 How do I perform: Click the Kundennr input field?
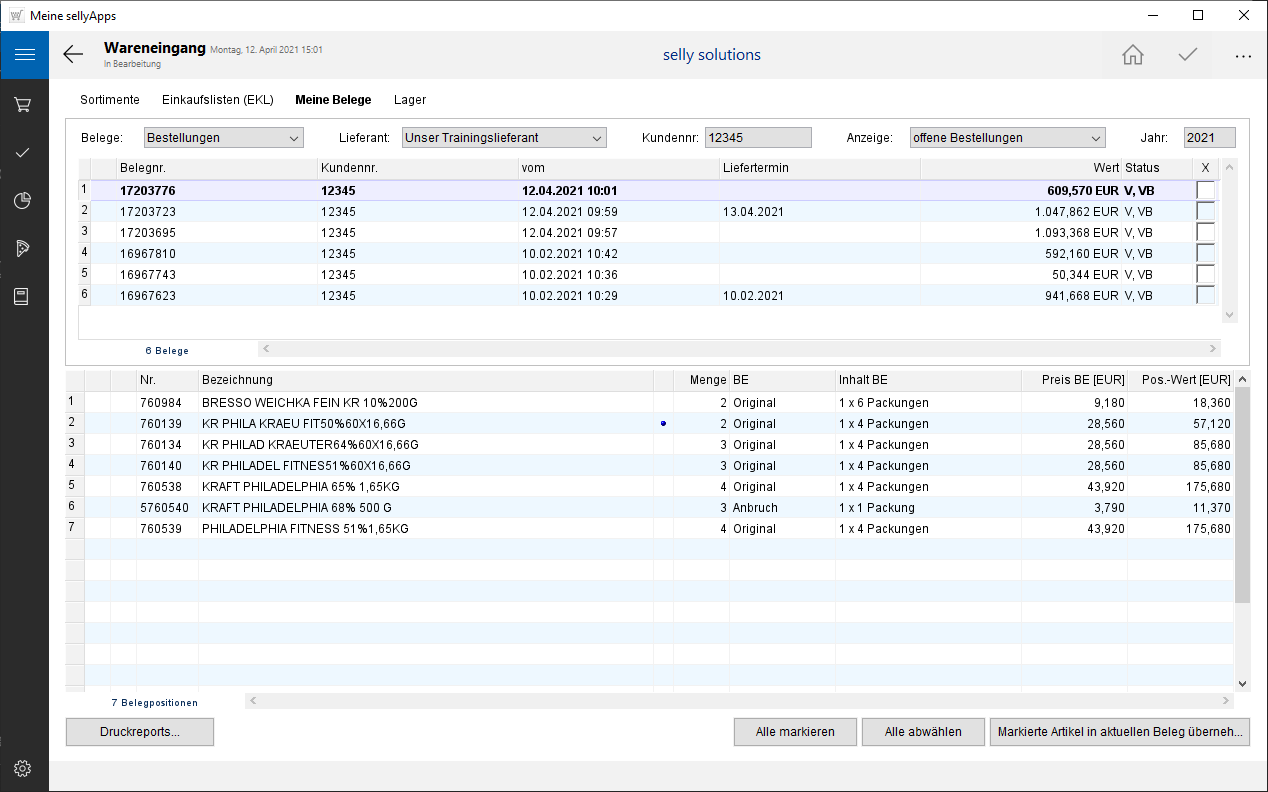pyautogui.click(x=758, y=138)
